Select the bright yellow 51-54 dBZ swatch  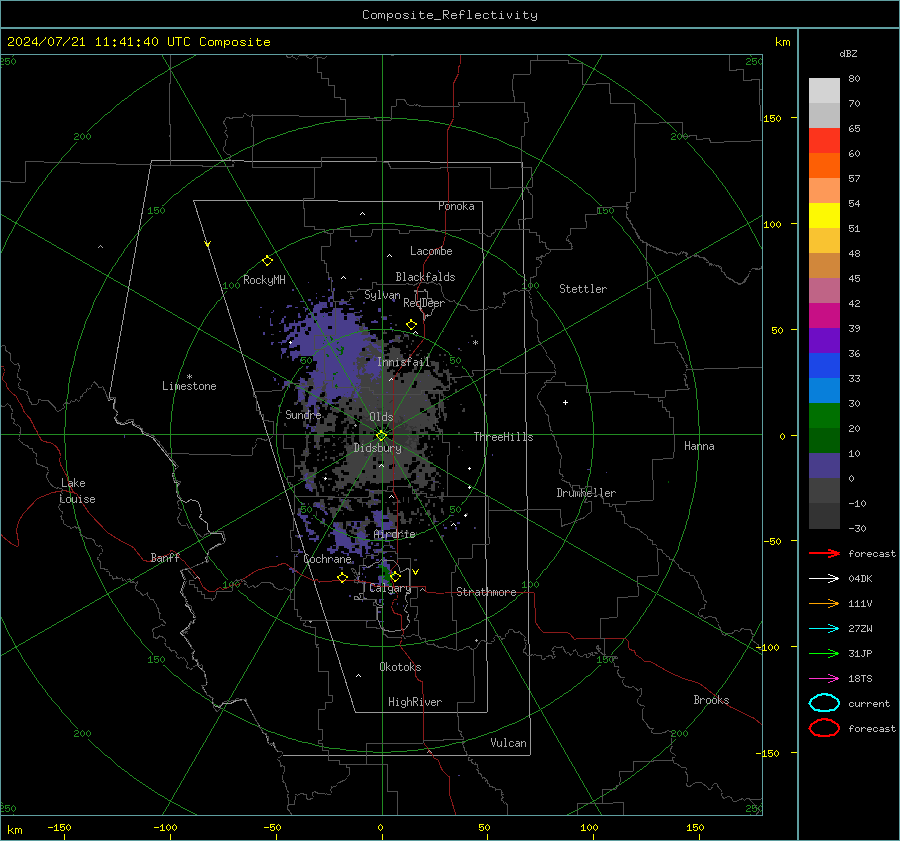824,215
